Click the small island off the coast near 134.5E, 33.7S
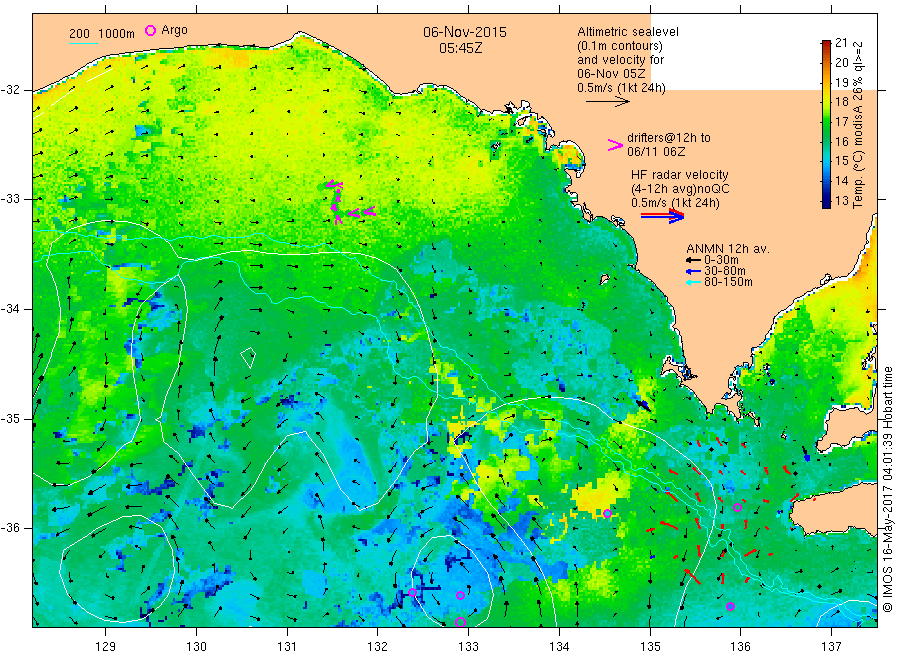900x660 pixels. pyautogui.click(x=604, y=279)
